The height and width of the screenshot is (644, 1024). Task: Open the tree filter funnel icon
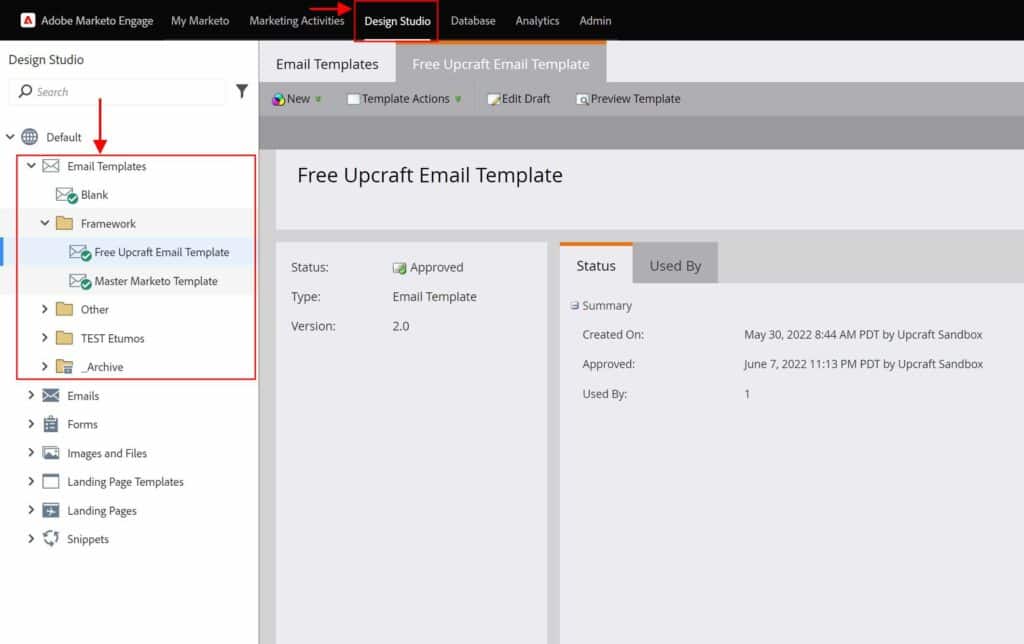pos(242,91)
